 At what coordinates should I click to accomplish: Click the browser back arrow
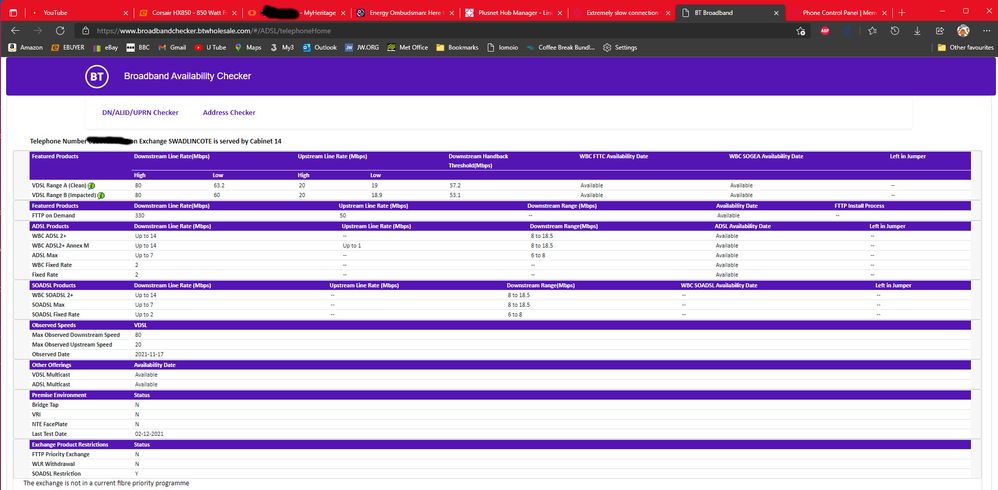click(x=13, y=30)
